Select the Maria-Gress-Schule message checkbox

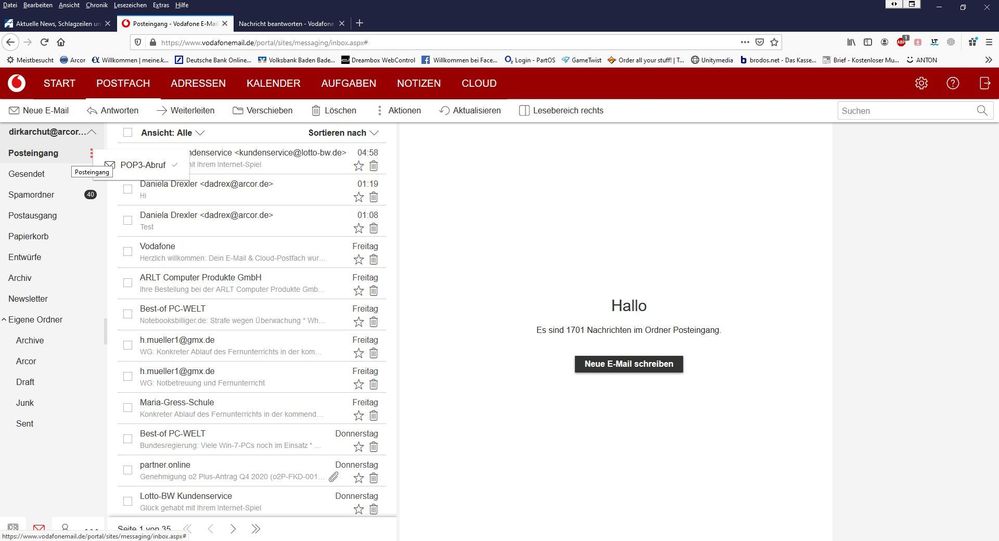pyautogui.click(x=127, y=408)
